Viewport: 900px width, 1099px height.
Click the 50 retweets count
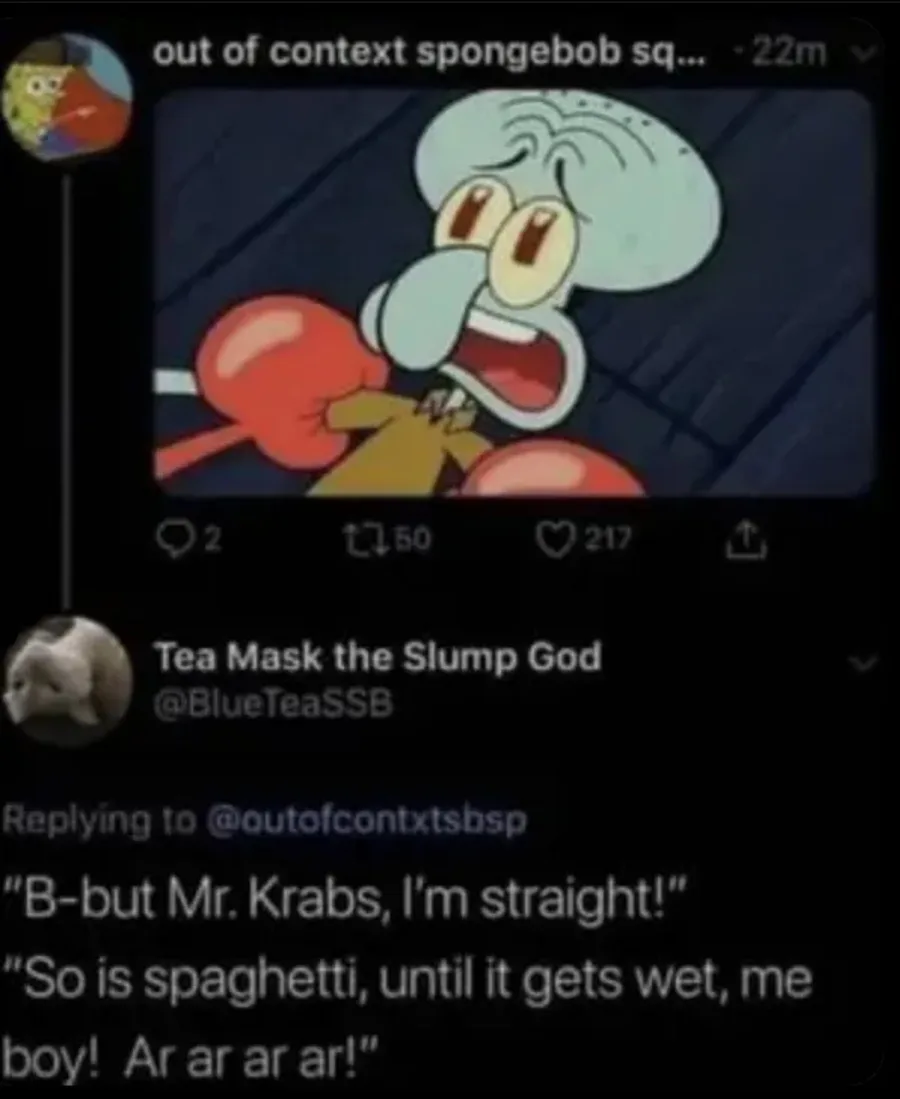tap(414, 538)
